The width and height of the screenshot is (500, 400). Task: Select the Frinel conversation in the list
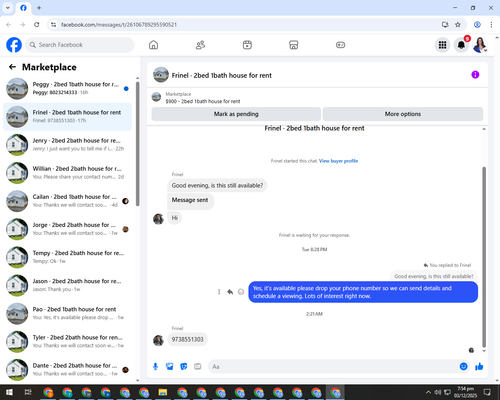tap(68, 117)
